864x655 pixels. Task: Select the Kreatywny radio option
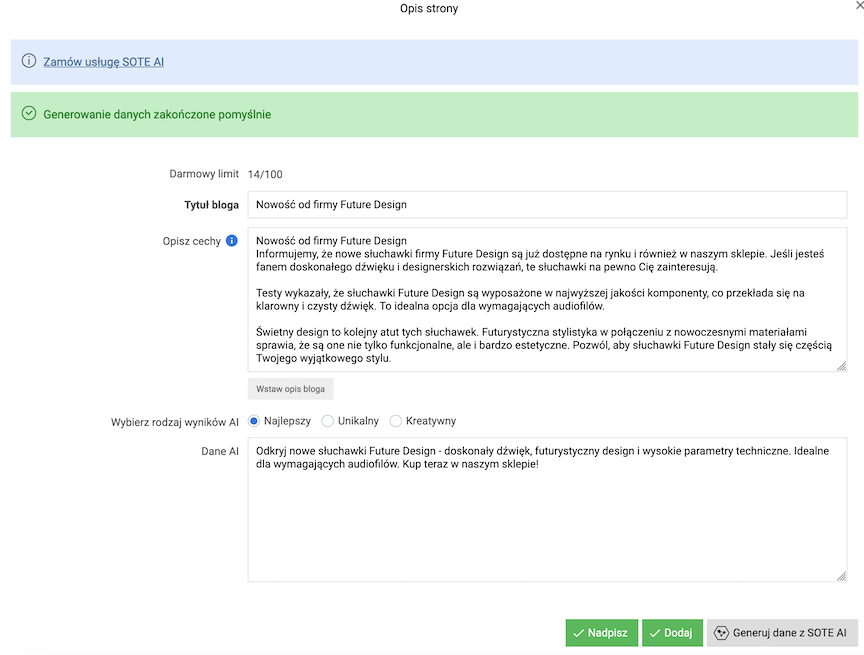(x=396, y=421)
